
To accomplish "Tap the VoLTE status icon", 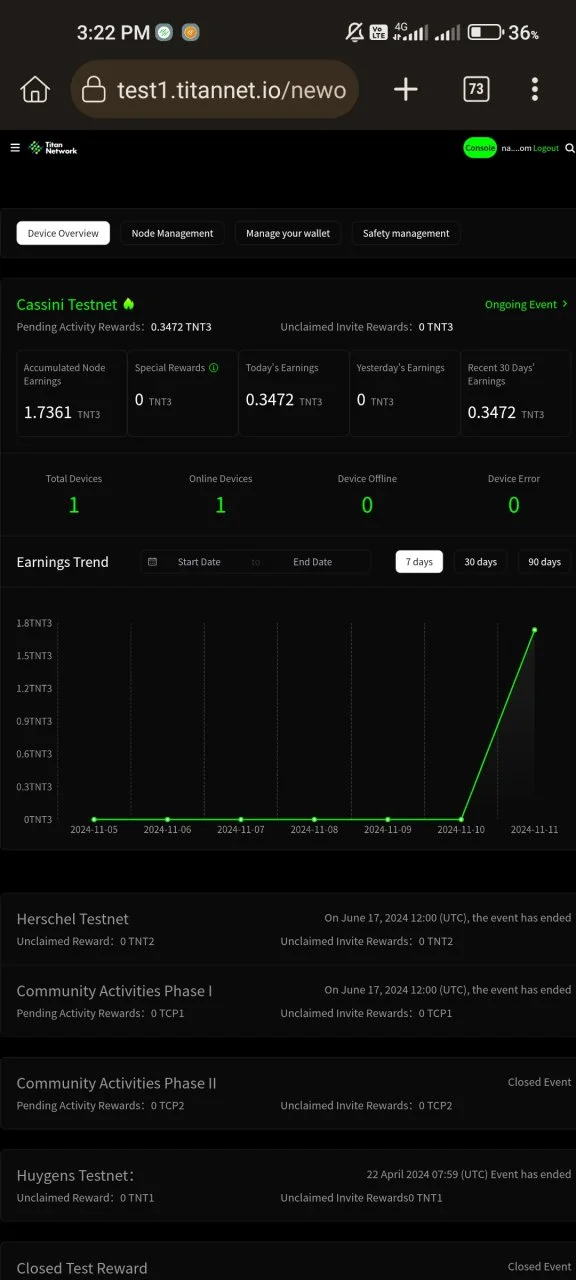I will [x=379, y=33].
